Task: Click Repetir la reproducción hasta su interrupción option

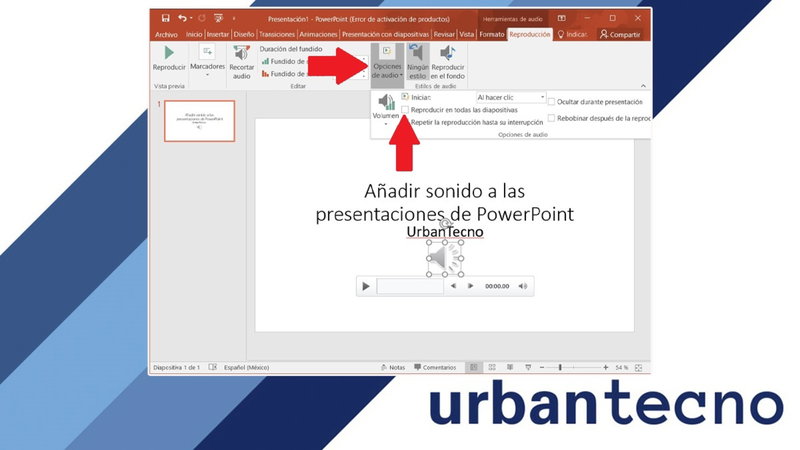Action: tap(477, 122)
